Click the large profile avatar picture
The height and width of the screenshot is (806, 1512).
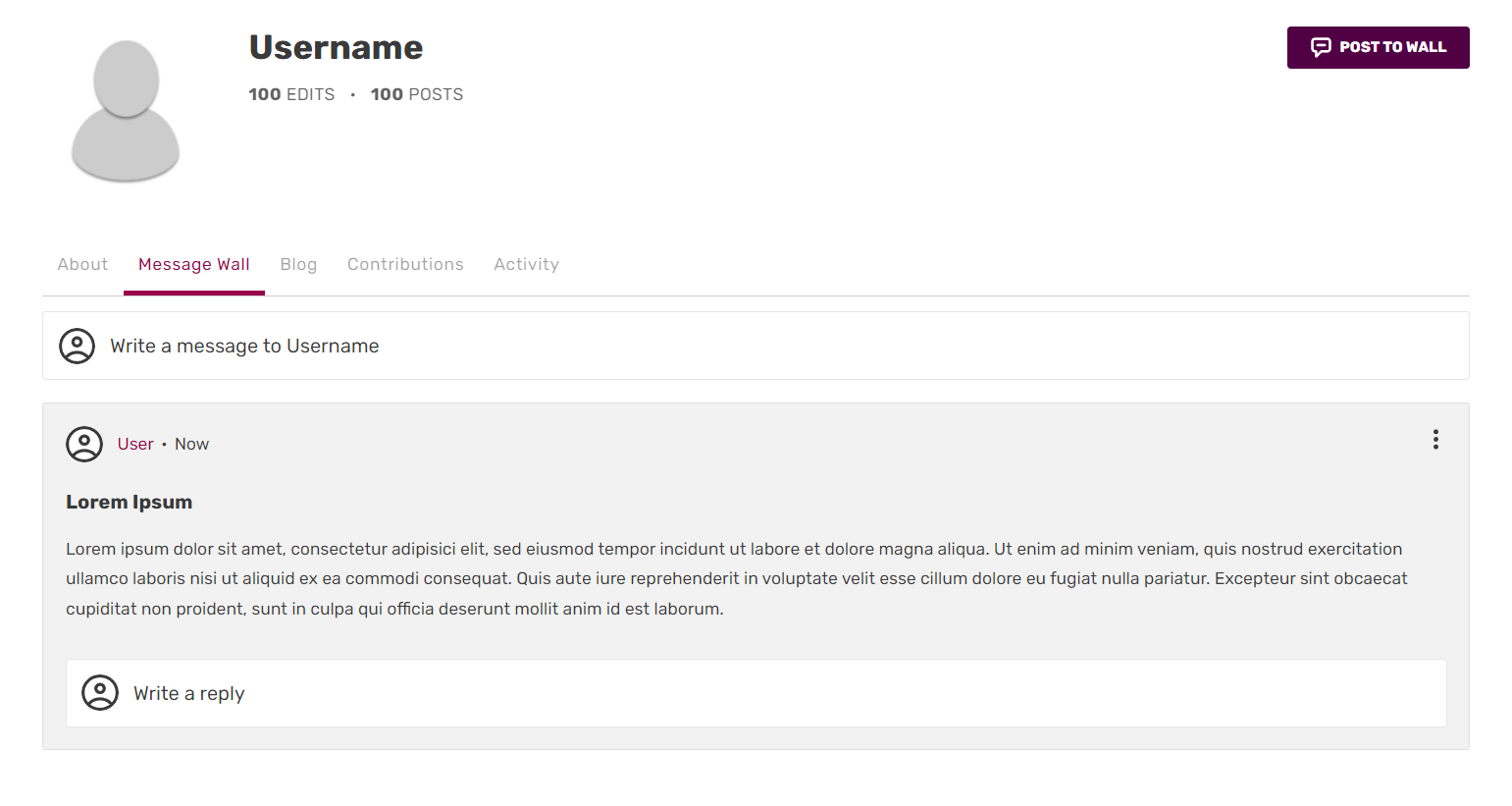click(x=126, y=111)
